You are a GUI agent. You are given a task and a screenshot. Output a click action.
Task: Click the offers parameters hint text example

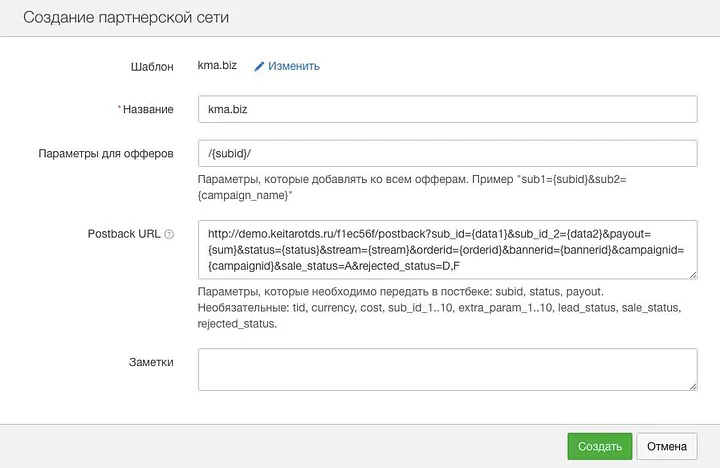point(412,187)
